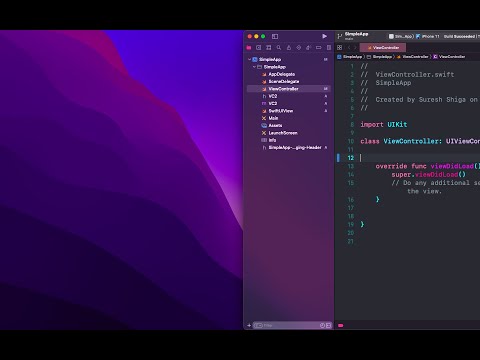480x360 pixels.
Task: Click super.viewDidLoad() code line
Action: tap(429, 174)
